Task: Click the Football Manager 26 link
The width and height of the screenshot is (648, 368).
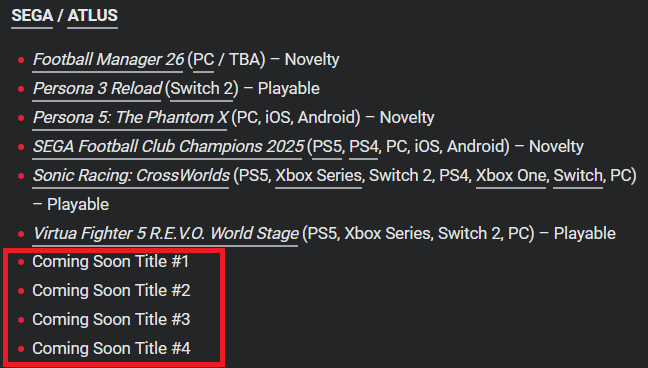Action: coord(108,60)
